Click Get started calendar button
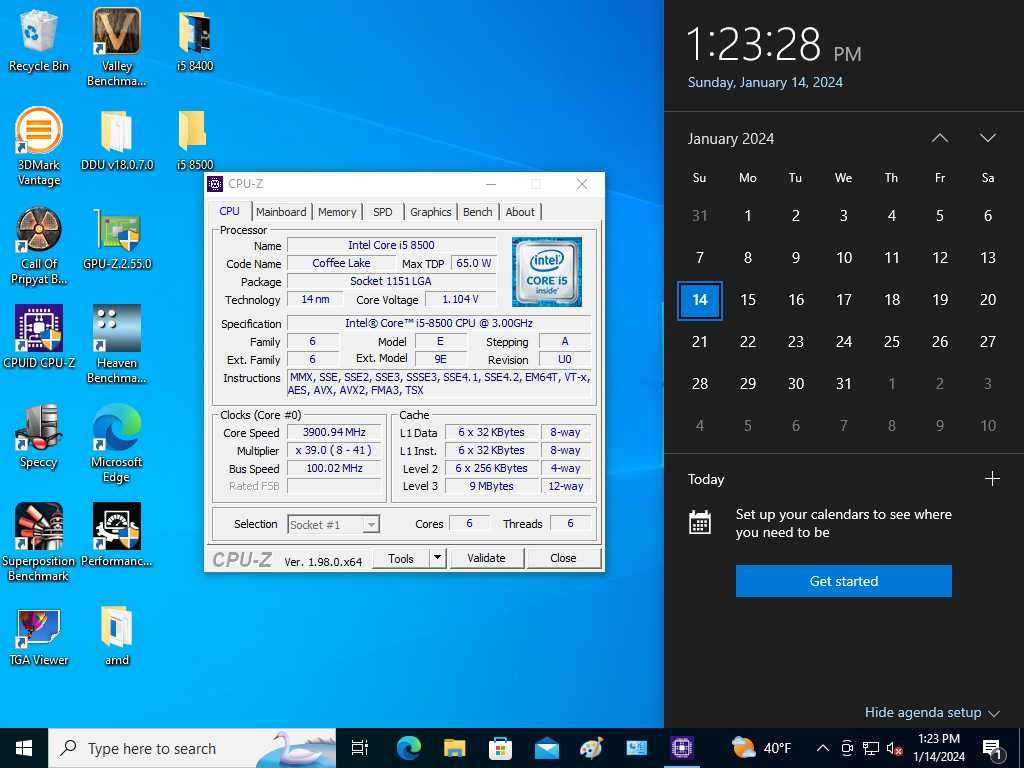The height and width of the screenshot is (768, 1024). click(x=843, y=581)
